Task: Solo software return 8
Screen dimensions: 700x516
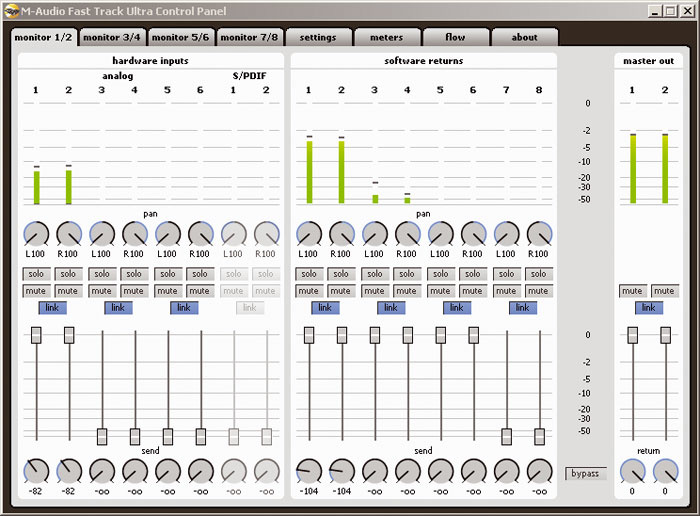Action: (x=539, y=274)
